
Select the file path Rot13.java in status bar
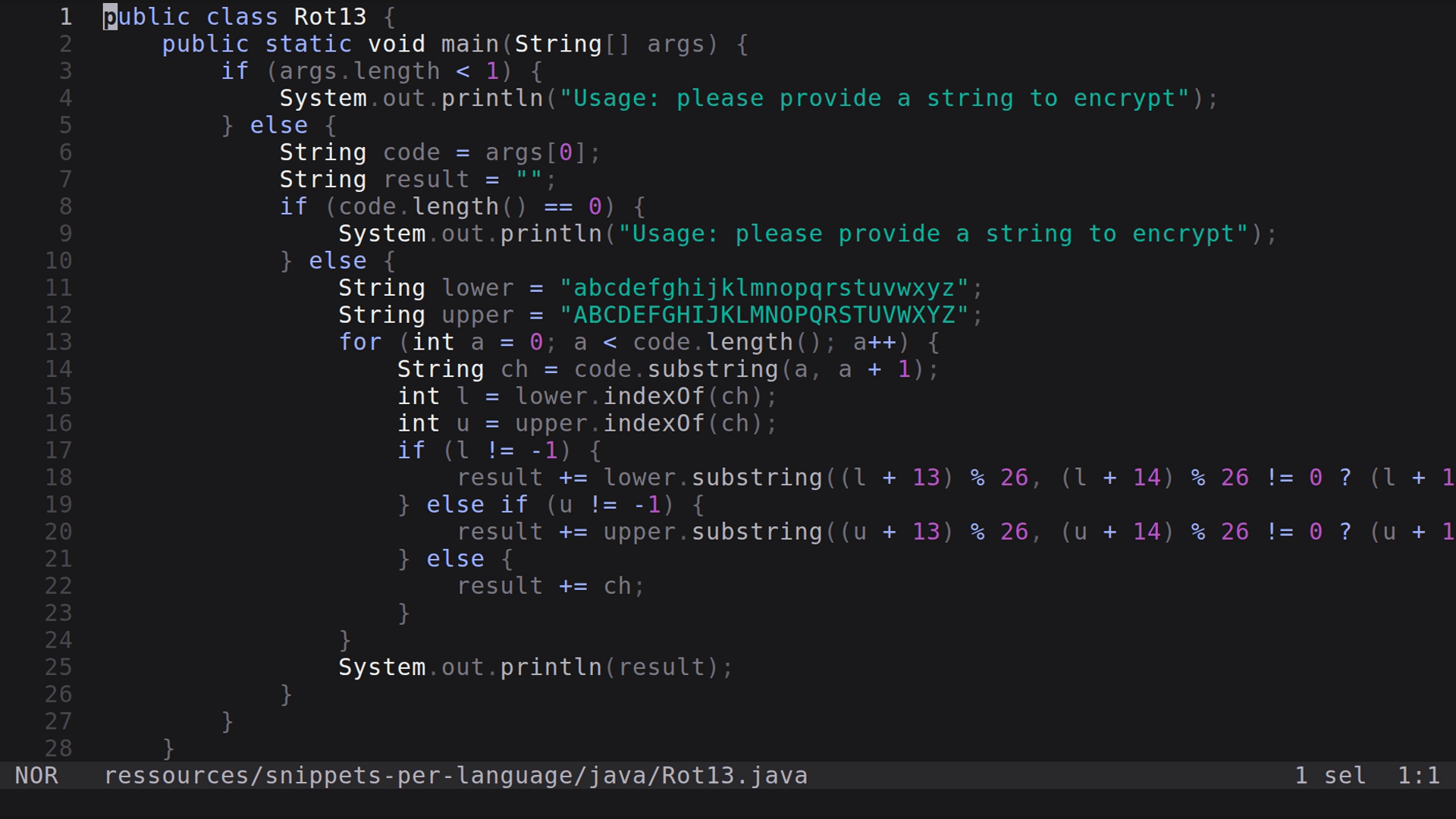455,775
